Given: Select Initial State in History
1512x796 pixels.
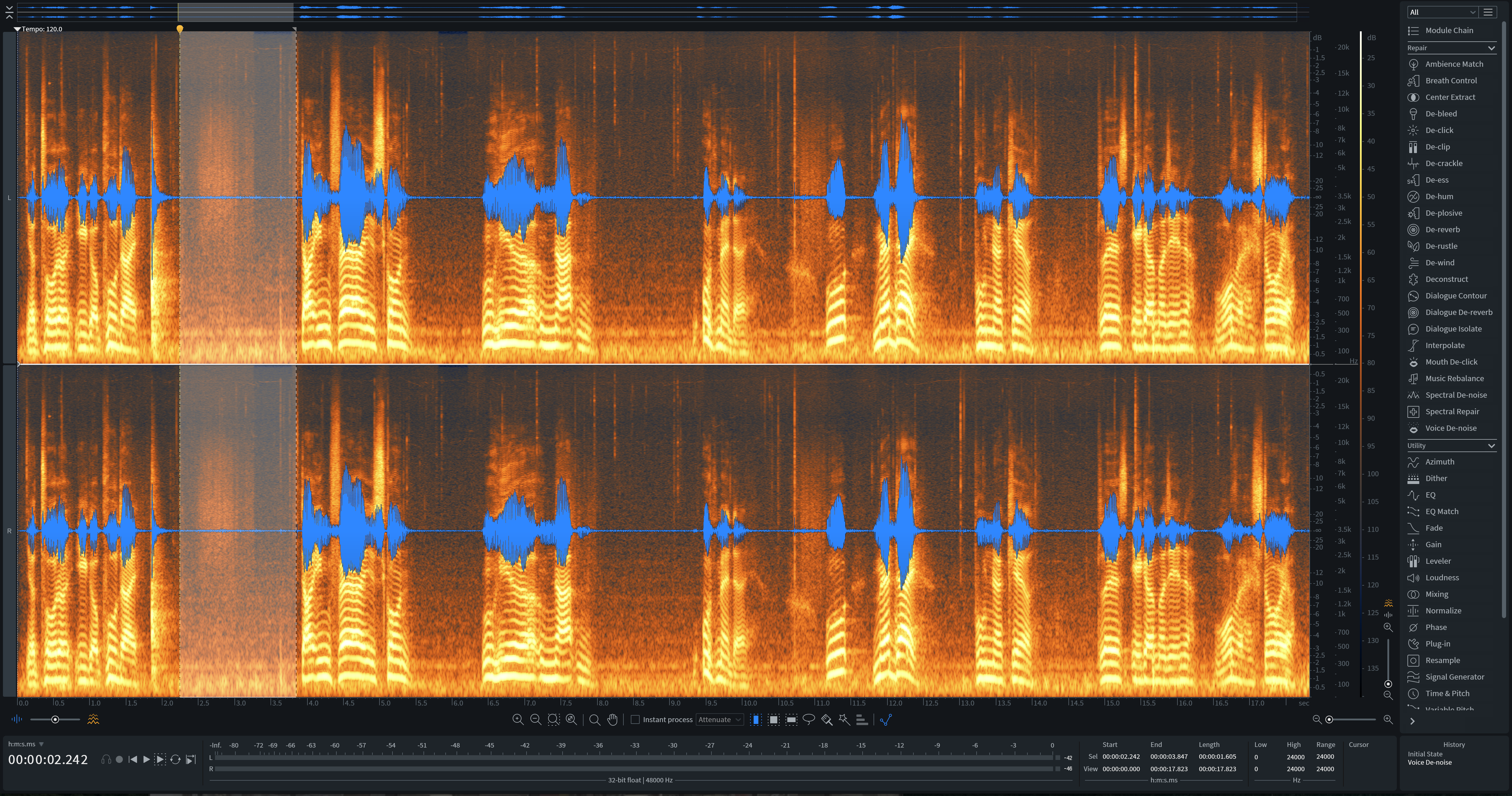Looking at the screenshot, I should pos(1425,754).
